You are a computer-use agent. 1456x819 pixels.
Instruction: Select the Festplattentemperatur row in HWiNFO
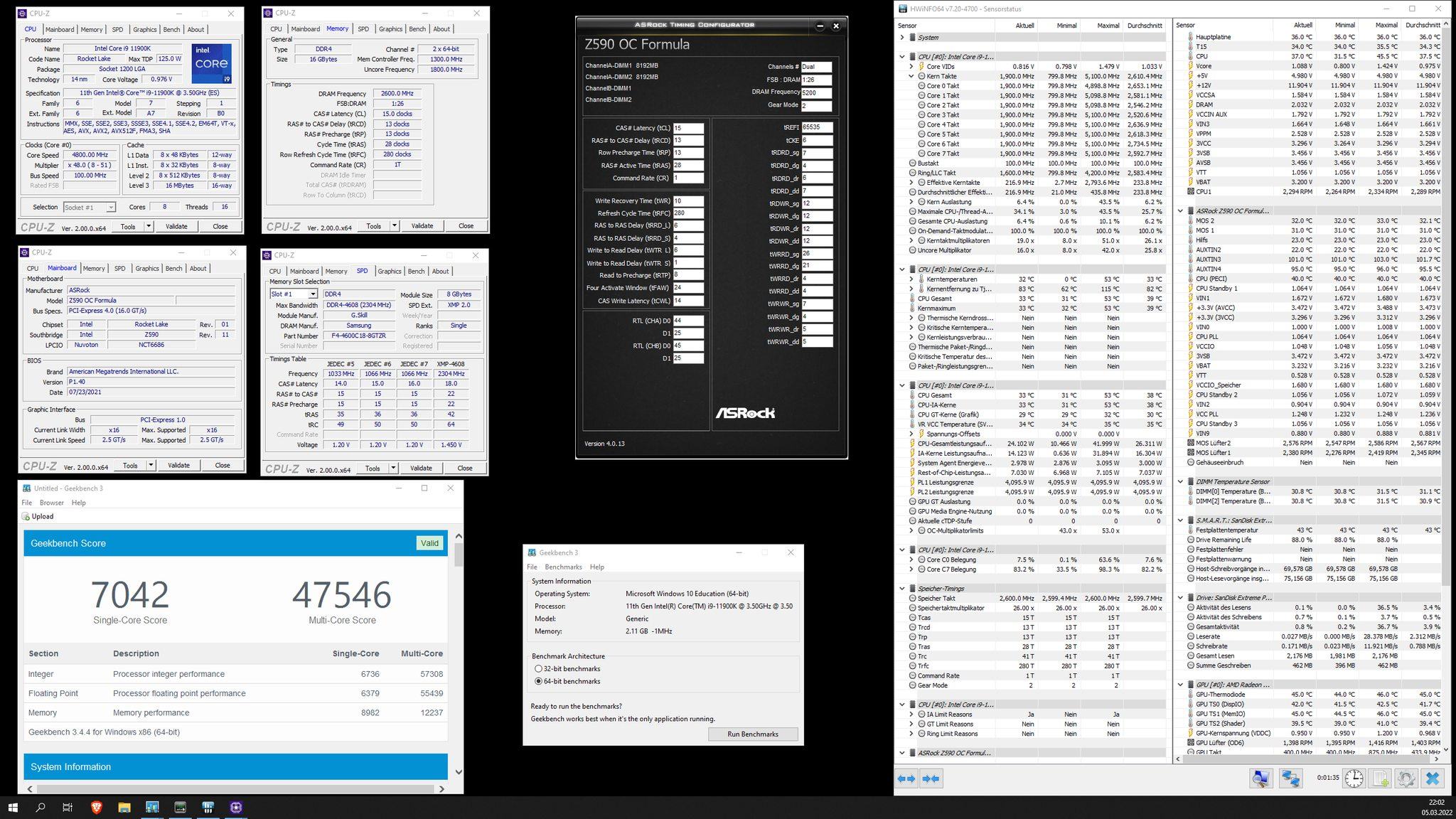point(1308,530)
